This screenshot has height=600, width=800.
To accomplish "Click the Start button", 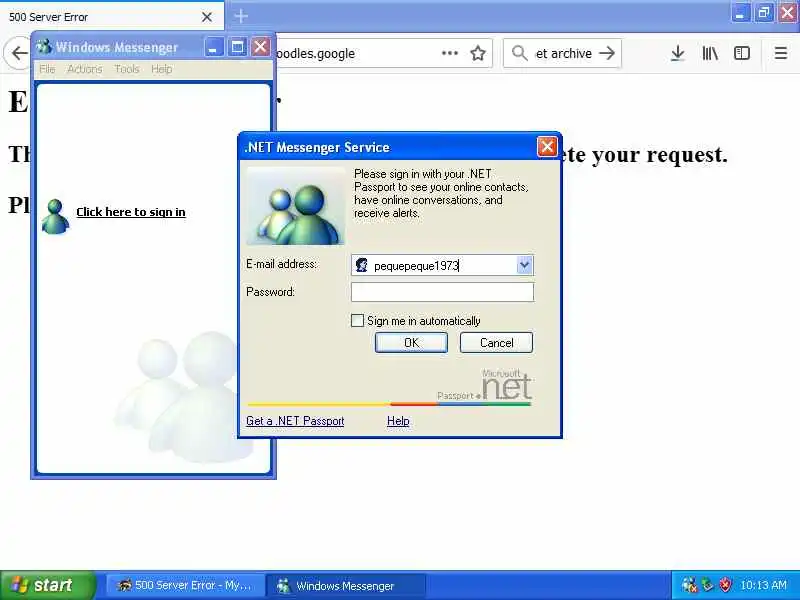I will click(47, 585).
